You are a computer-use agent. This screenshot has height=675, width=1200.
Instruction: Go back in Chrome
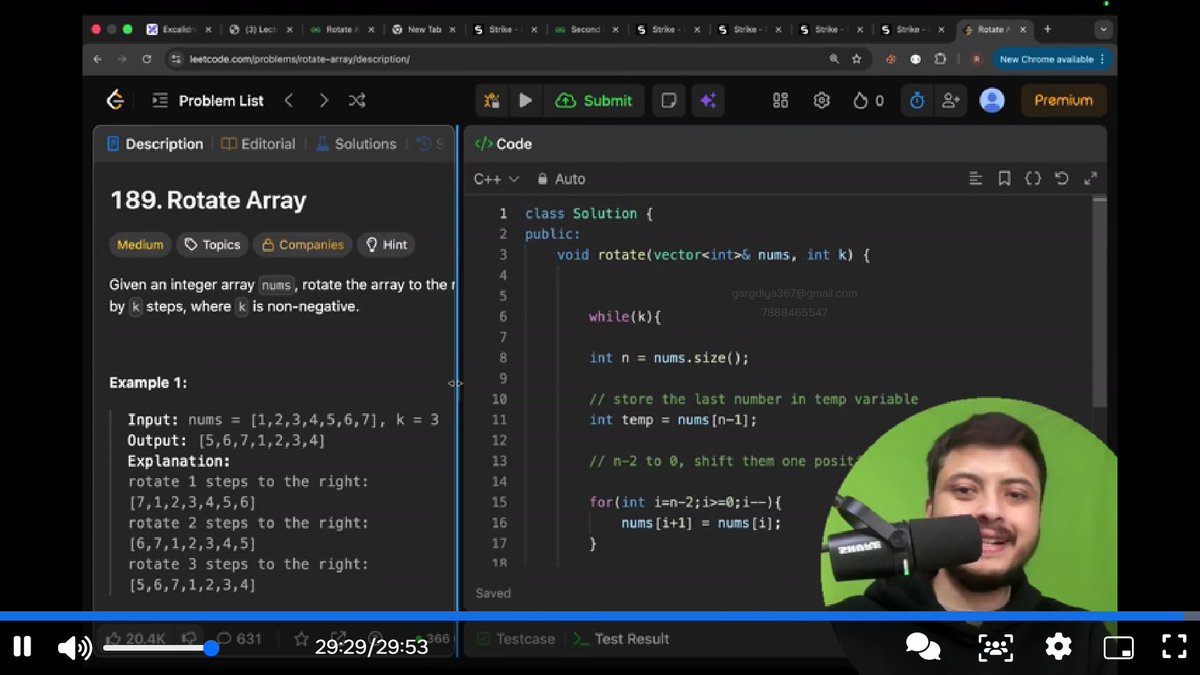tap(97, 59)
